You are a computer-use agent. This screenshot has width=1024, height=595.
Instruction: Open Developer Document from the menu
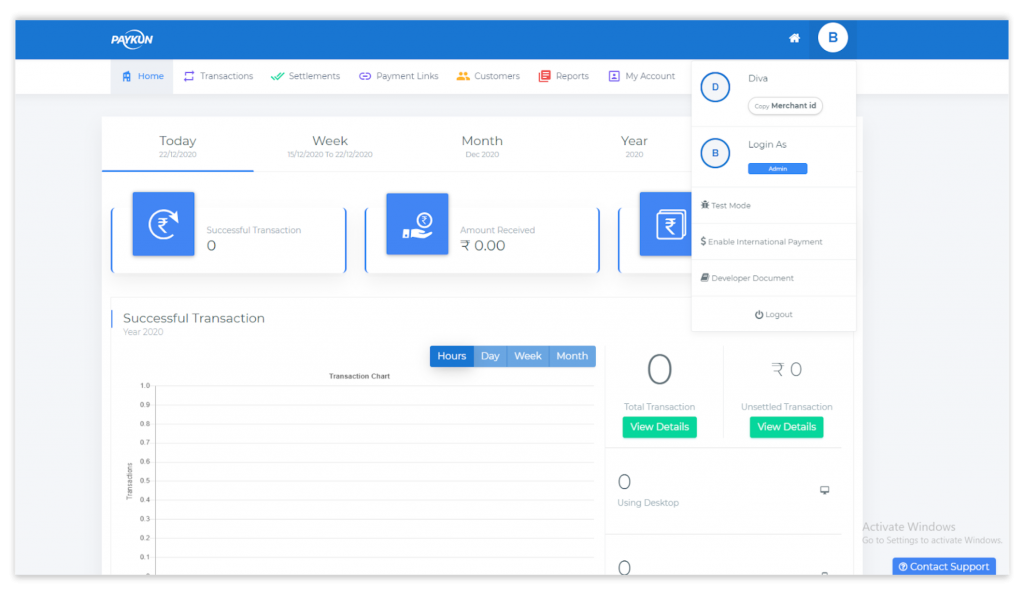click(747, 278)
